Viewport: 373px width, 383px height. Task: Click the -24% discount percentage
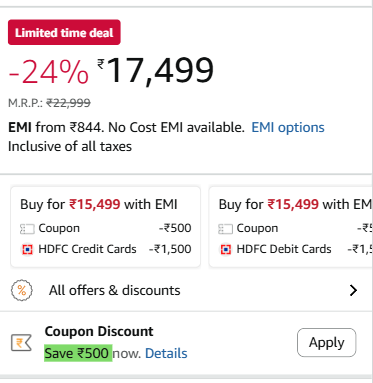(49, 72)
